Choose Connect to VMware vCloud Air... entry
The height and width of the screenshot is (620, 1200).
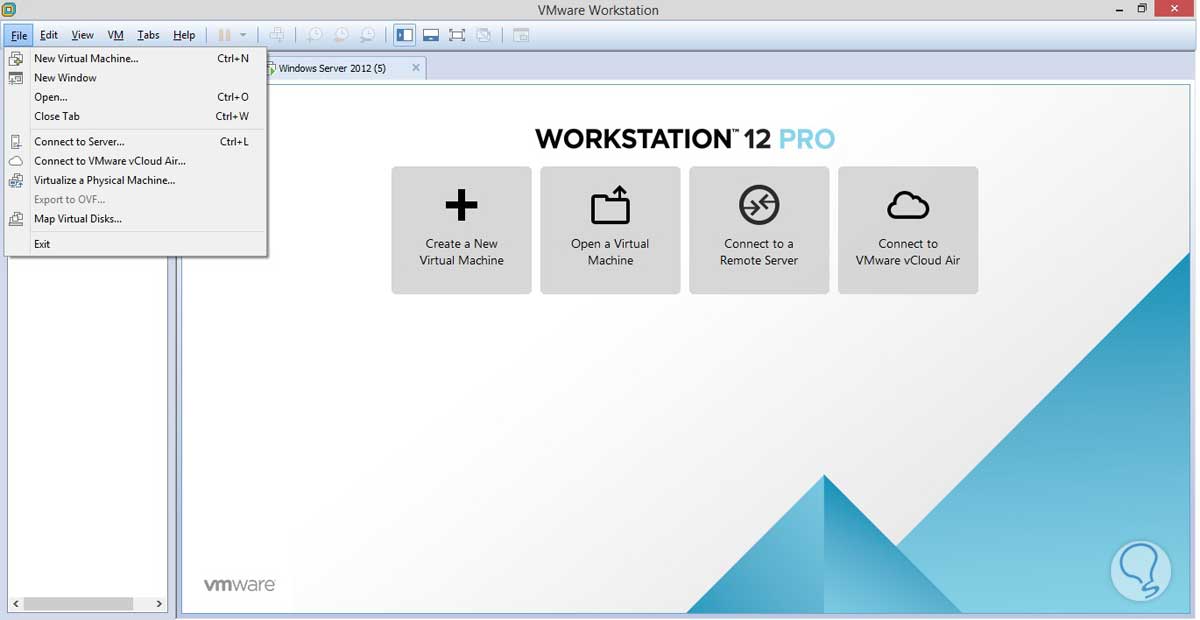point(136,161)
